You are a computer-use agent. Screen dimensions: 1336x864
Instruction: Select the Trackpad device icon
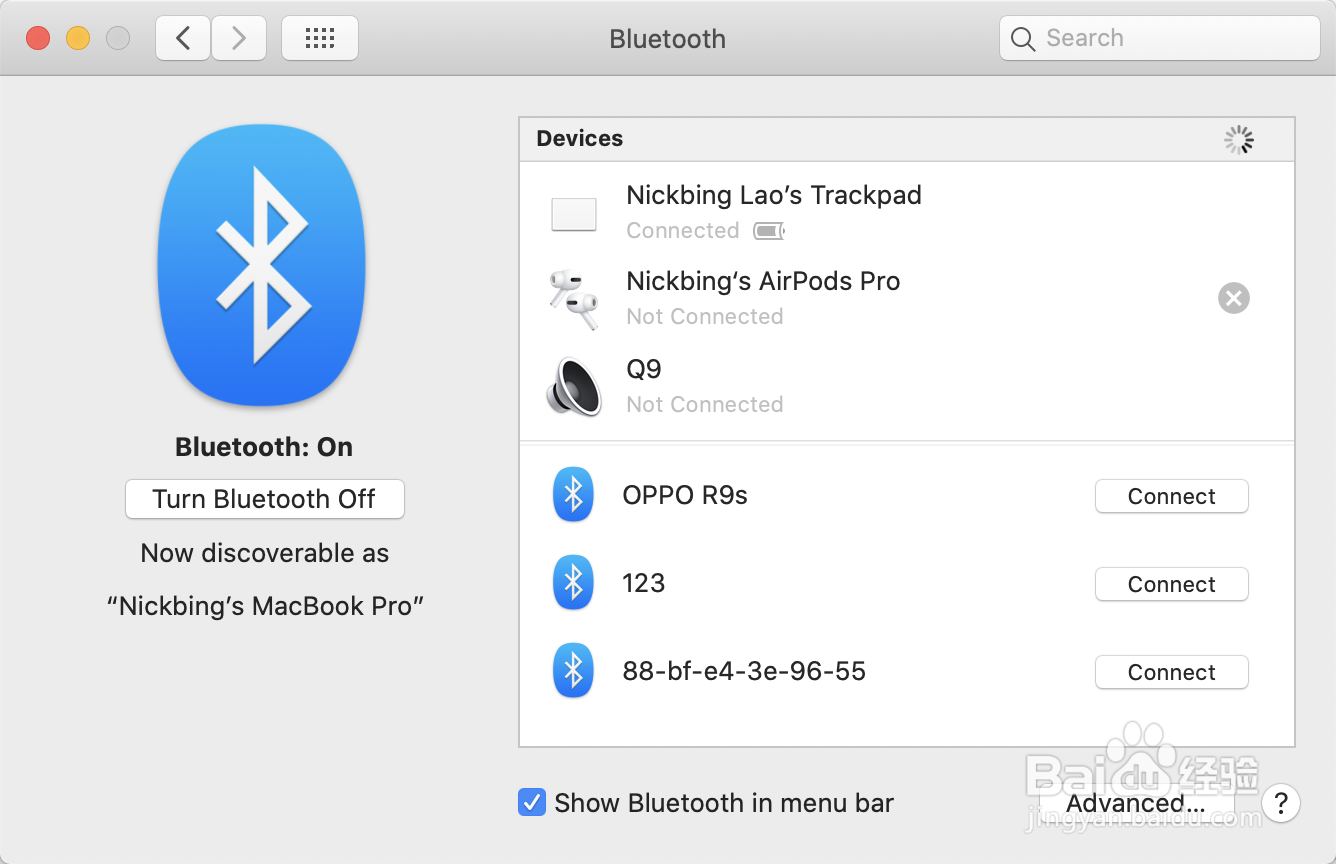[573, 213]
